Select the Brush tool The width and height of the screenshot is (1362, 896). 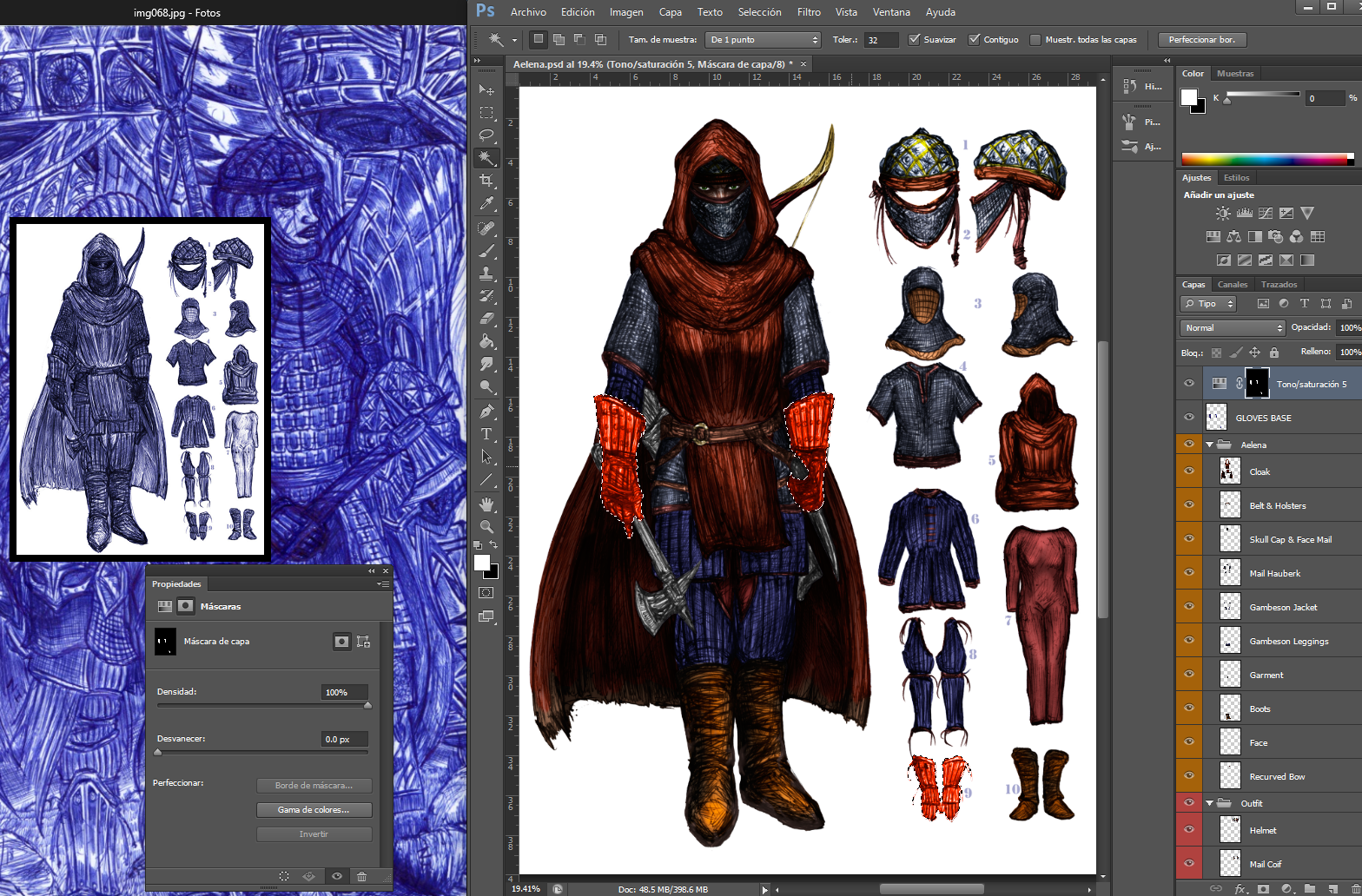coord(486,251)
